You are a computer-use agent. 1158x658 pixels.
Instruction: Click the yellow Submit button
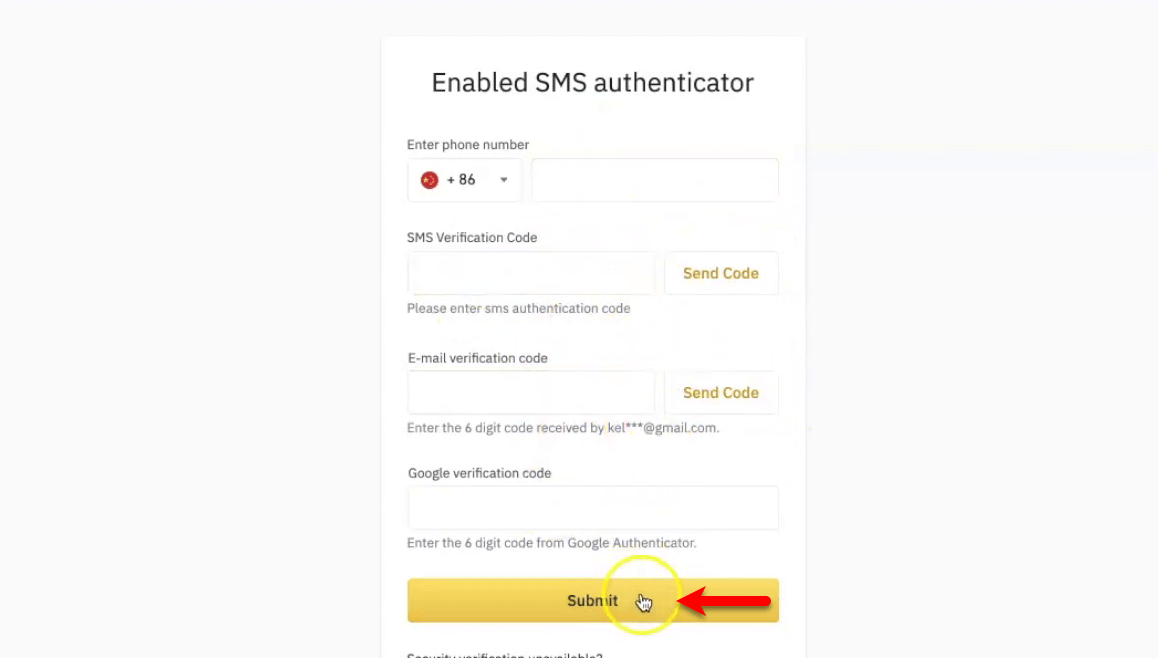(593, 600)
